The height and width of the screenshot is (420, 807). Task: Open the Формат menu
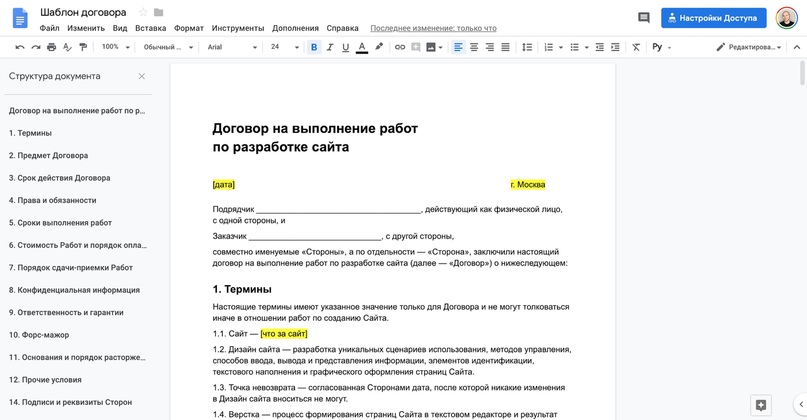tap(189, 28)
